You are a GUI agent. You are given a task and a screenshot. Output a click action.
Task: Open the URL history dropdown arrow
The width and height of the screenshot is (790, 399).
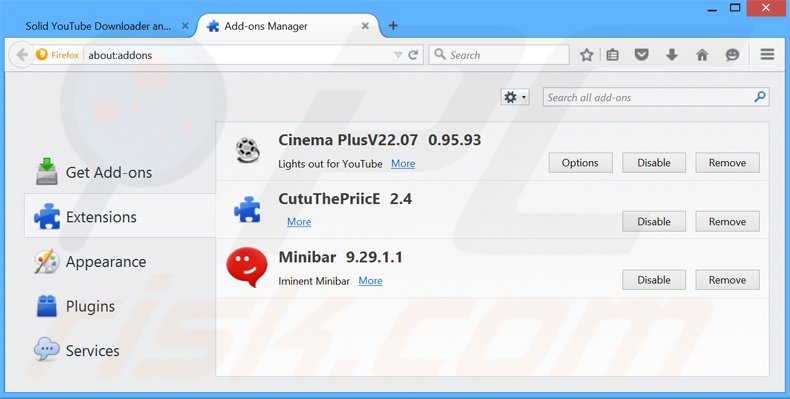pos(398,55)
